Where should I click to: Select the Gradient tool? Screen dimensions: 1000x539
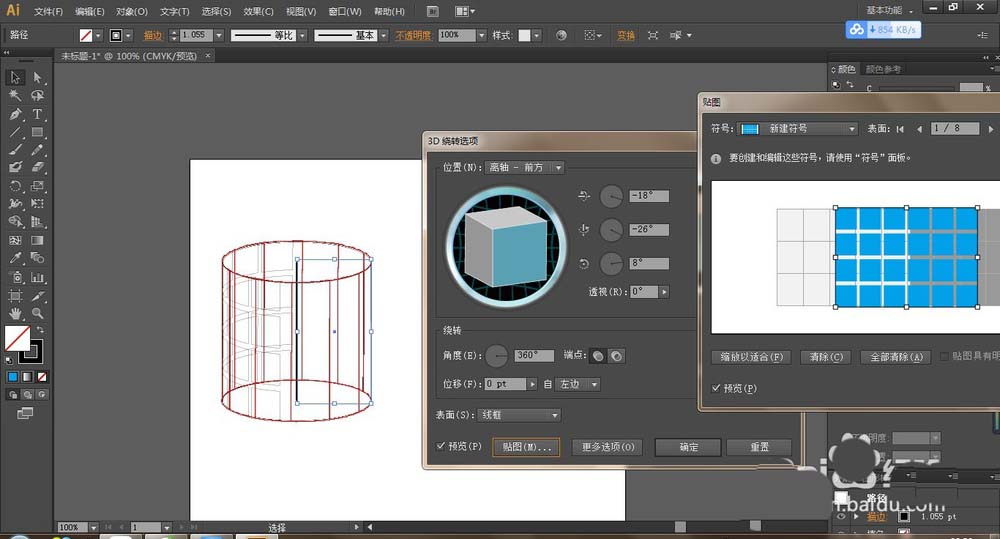(38, 240)
